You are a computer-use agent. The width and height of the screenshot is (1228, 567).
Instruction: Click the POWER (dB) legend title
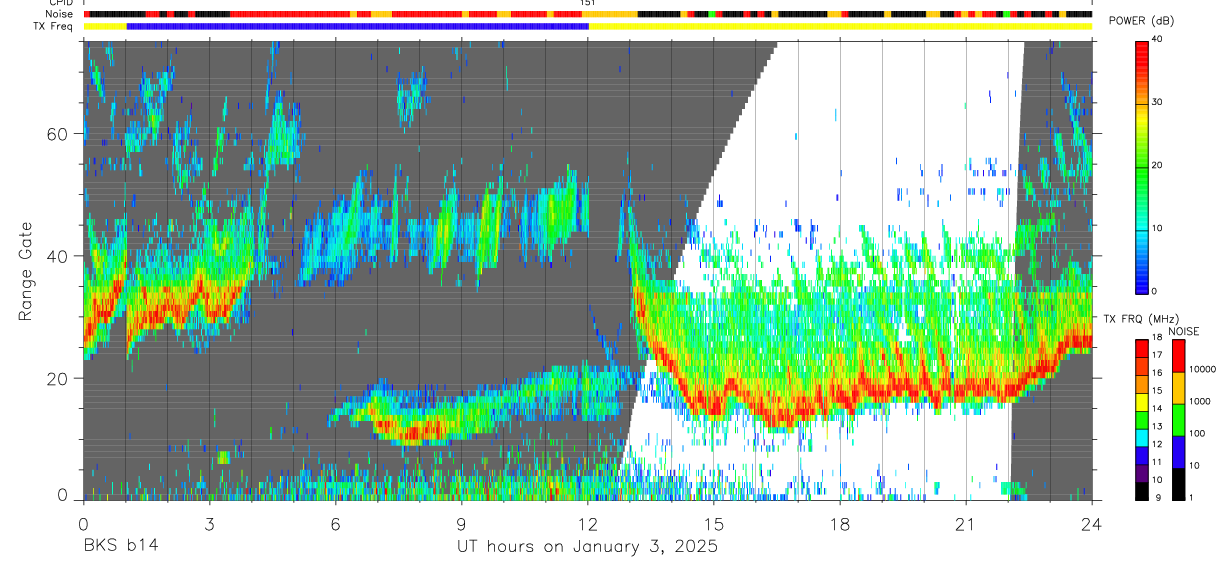click(1142, 21)
